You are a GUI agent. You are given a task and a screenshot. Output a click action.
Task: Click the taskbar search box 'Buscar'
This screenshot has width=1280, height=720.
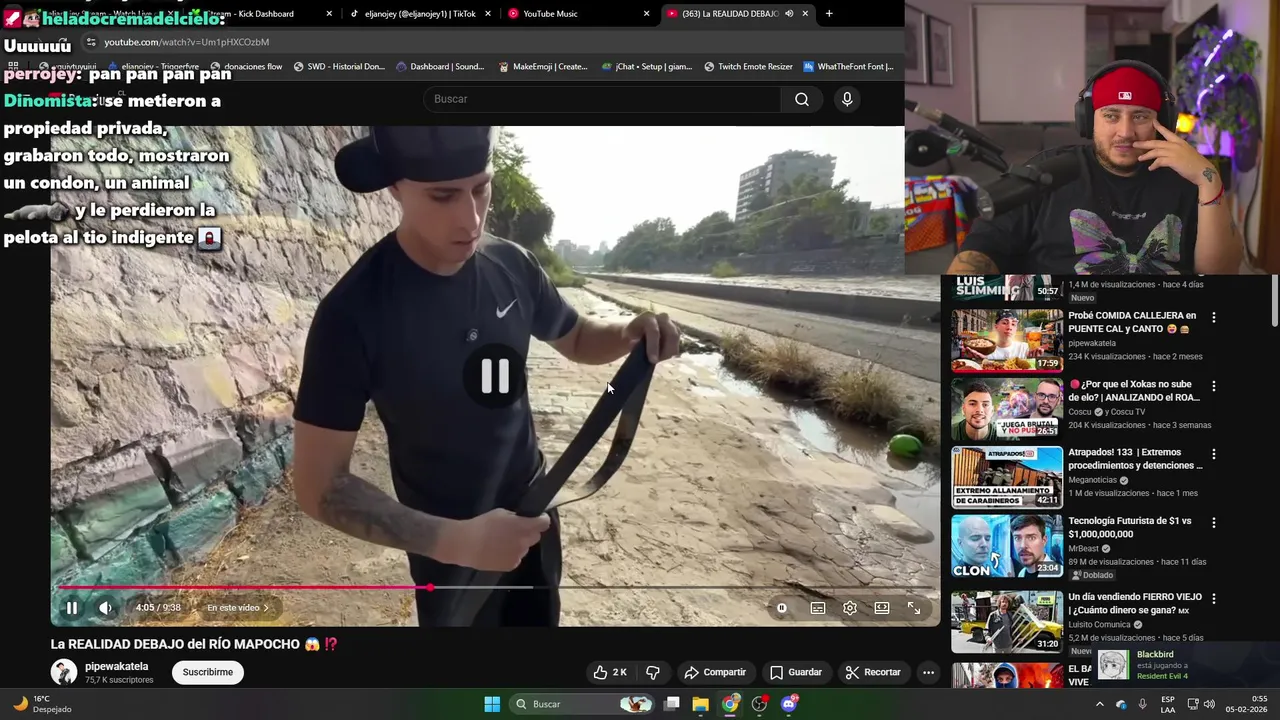pyautogui.click(x=584, y=704)
